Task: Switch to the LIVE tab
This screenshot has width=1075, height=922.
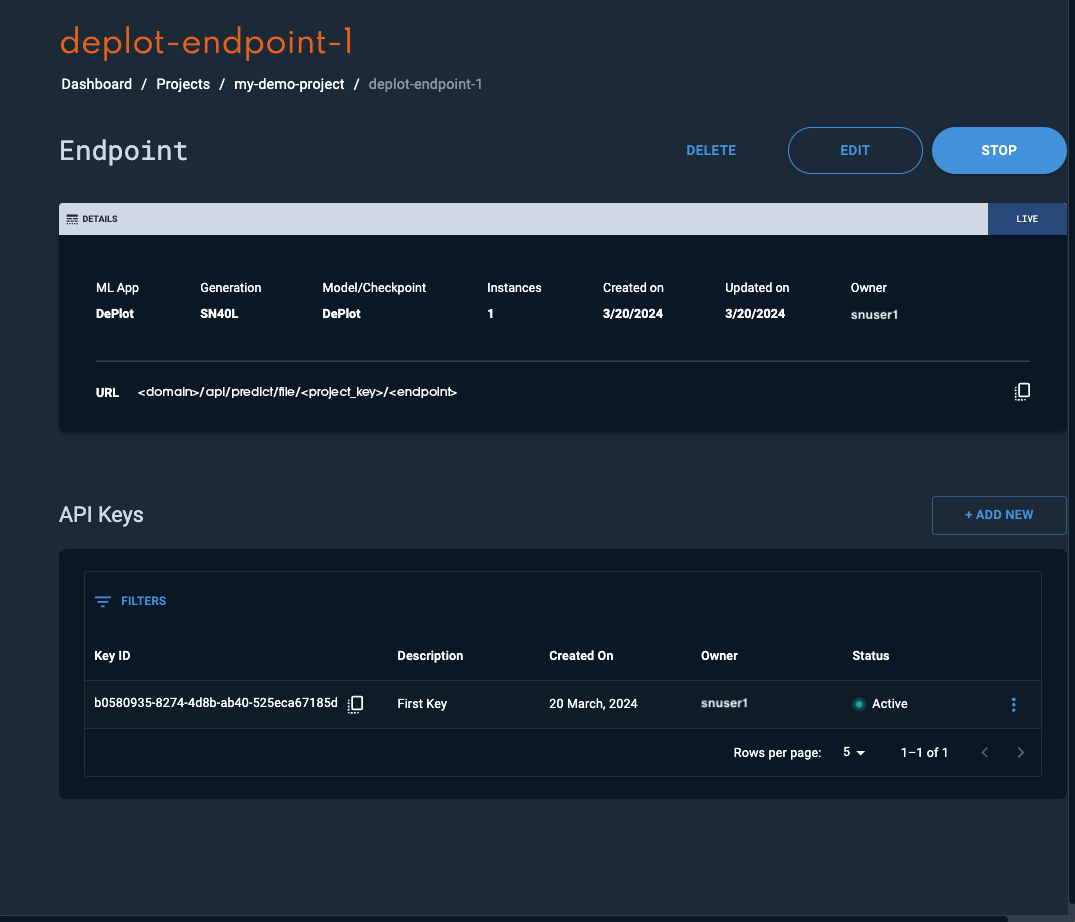Action: (1028, 218)
